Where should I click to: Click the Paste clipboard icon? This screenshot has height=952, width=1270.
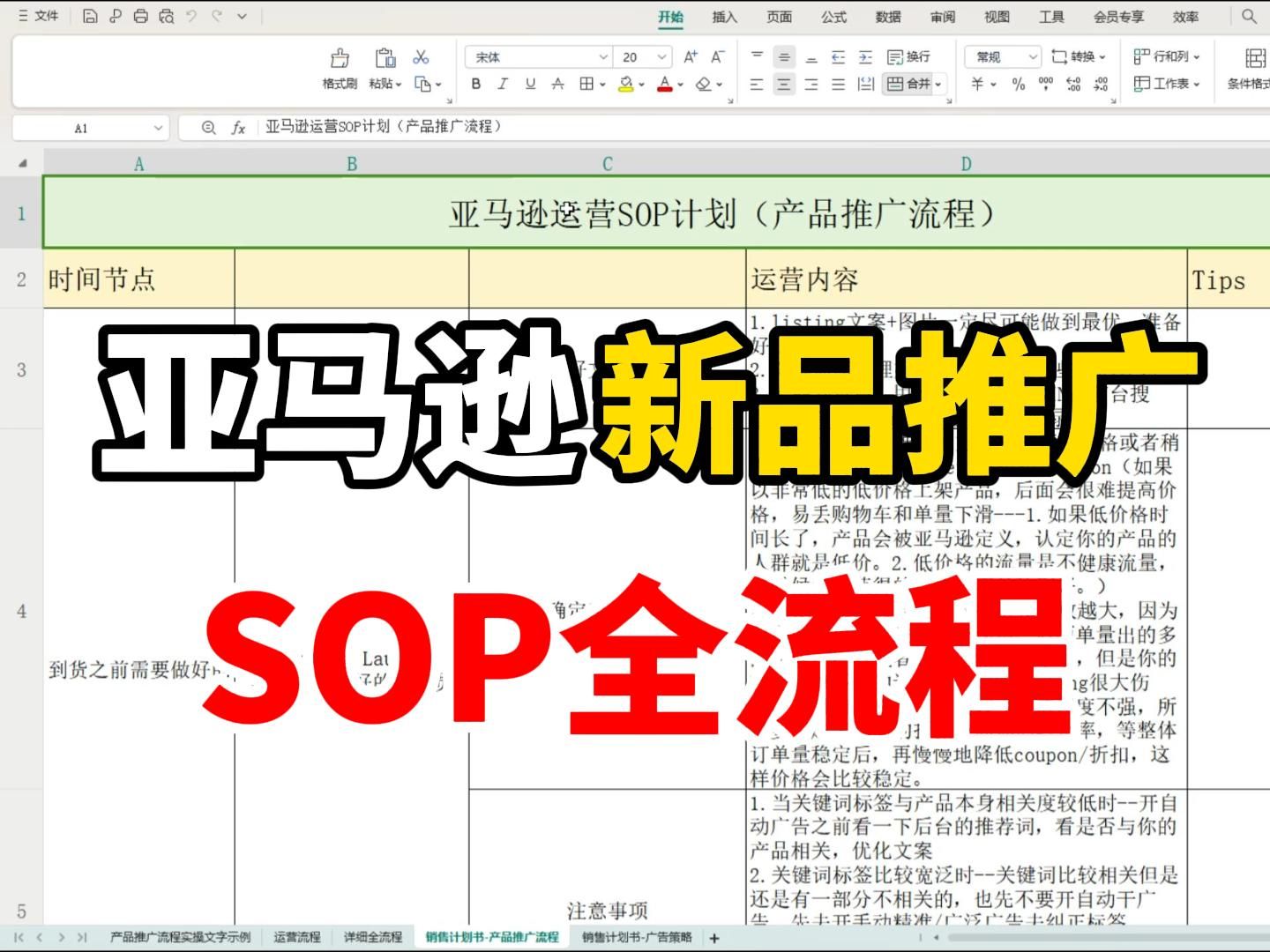tap(385, 58)
